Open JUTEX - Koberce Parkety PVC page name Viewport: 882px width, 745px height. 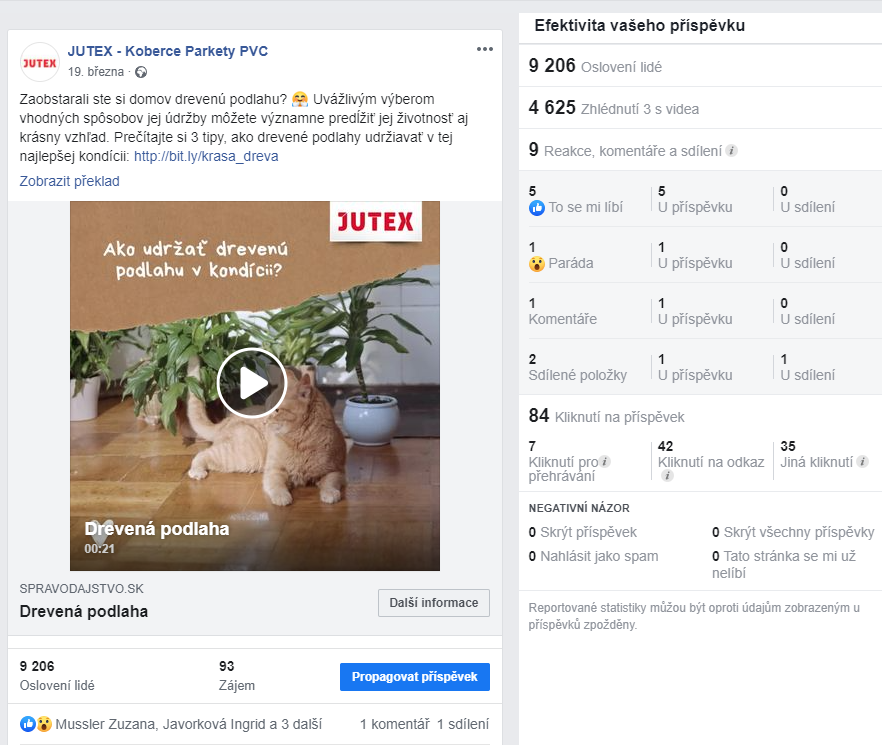[168, 51]
